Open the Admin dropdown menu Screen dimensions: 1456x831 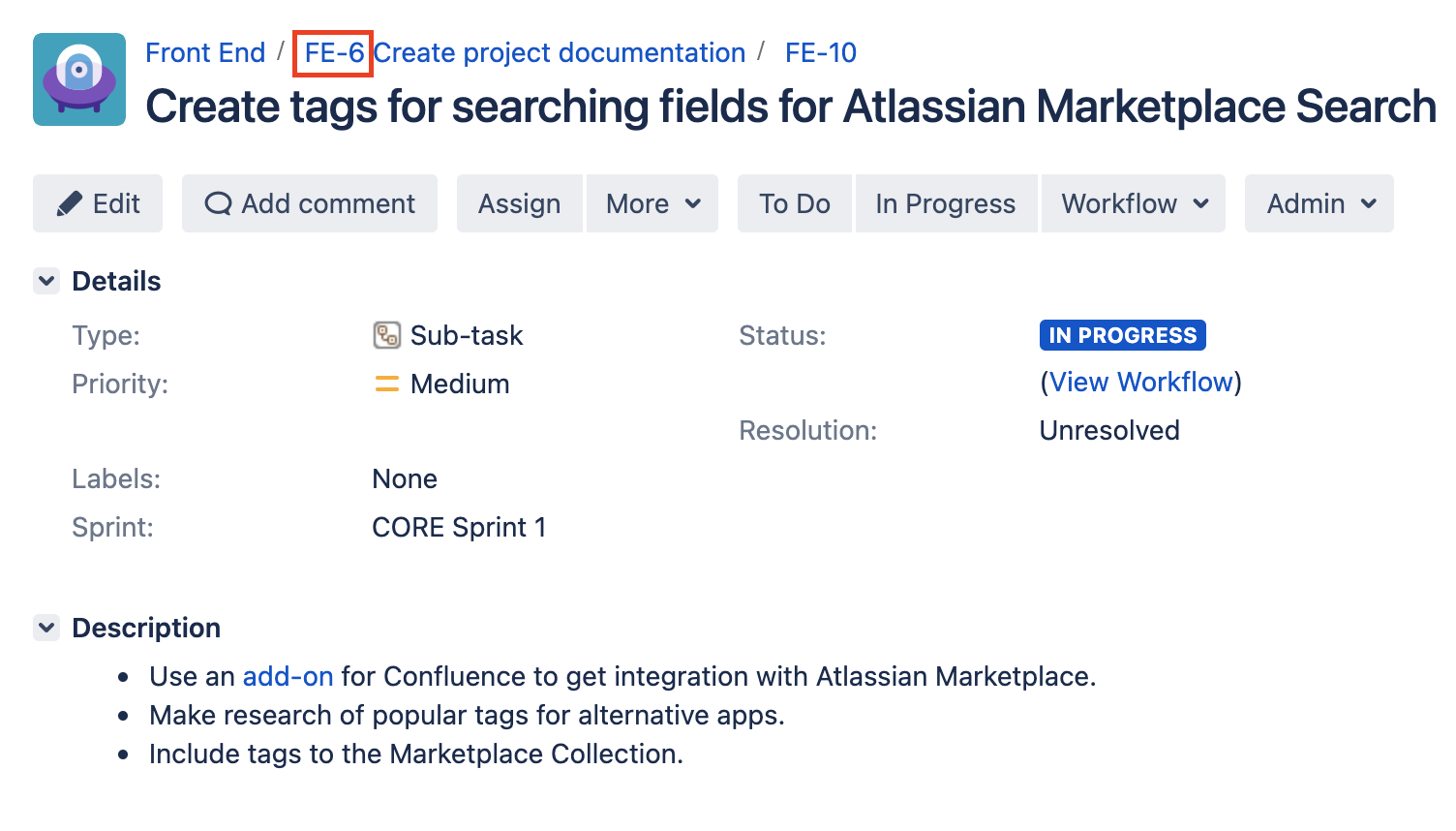pyautogui.click(x=1319, y=203)
